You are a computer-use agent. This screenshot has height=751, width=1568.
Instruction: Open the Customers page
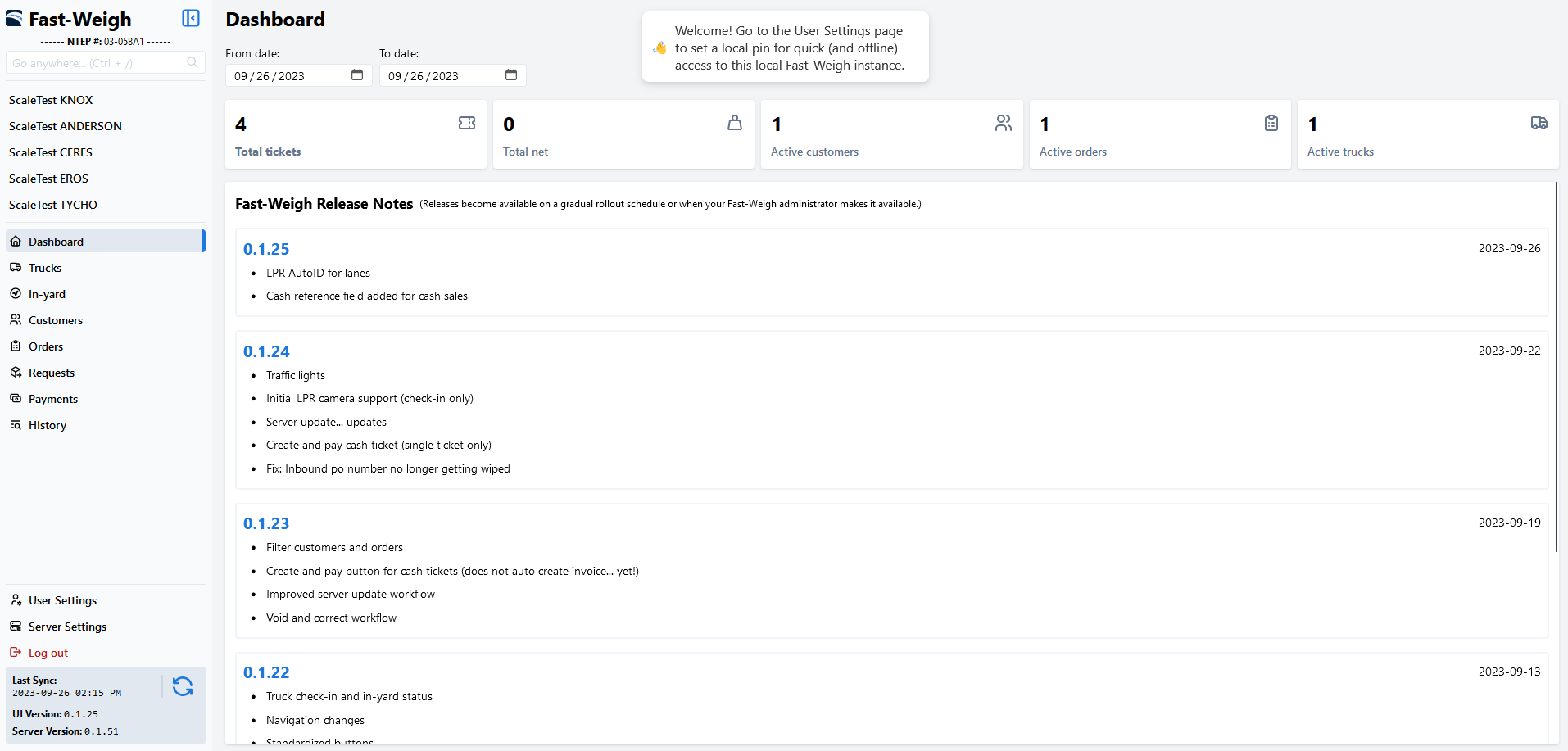[56, 320]
